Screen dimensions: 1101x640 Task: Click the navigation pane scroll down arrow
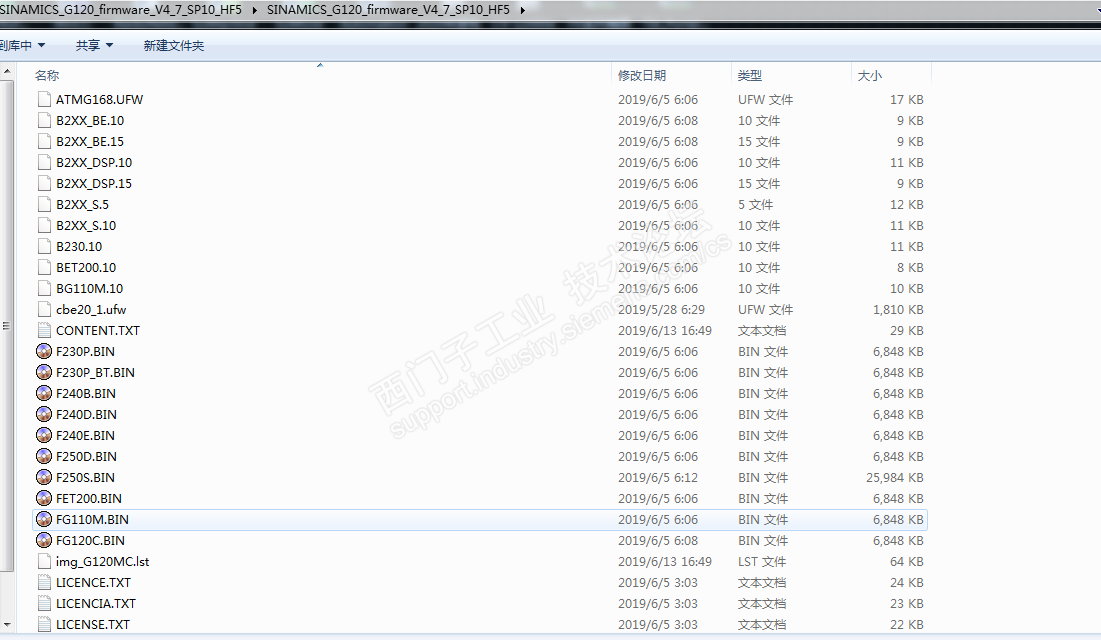pos(7,625)
